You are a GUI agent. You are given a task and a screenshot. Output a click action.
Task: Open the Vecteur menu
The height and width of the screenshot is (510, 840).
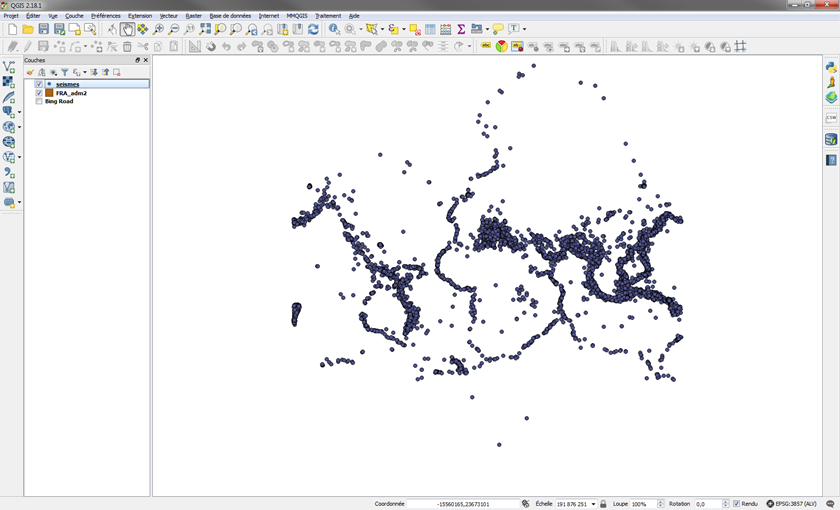168,16
